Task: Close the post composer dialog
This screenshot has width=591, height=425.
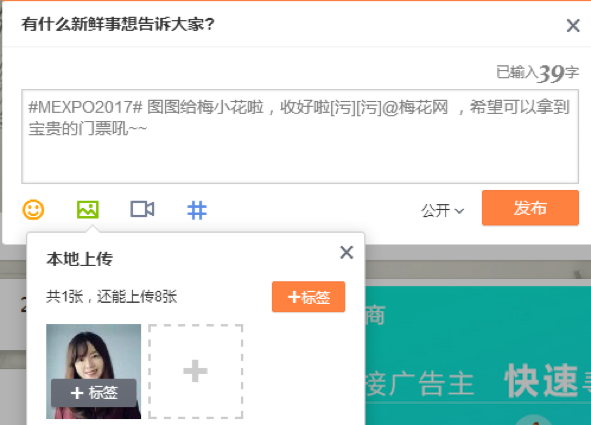Action: click(x=573, y=26)
